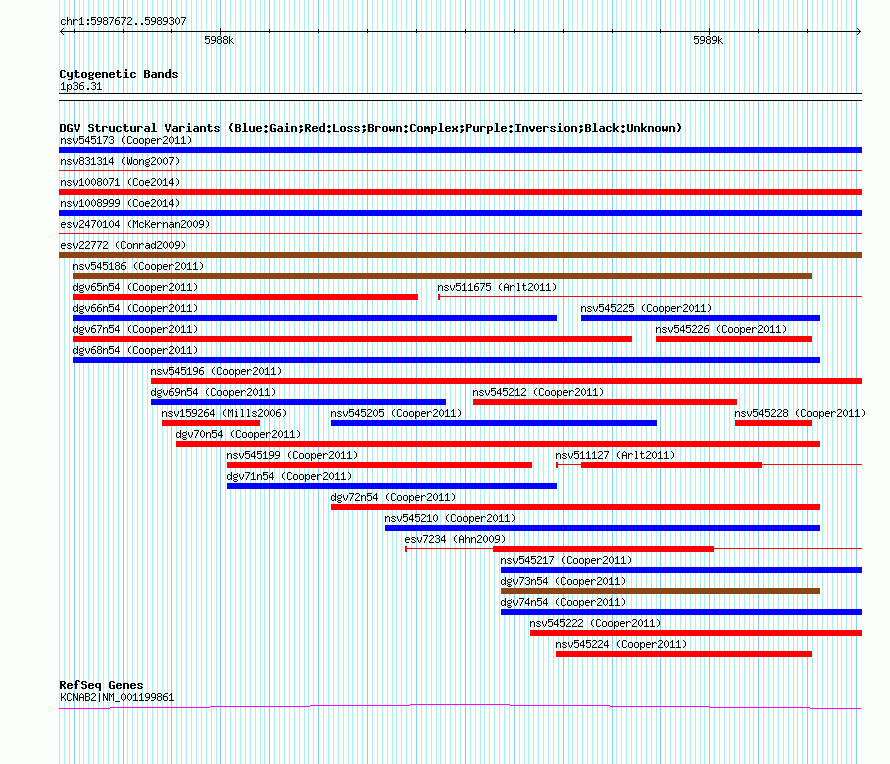This screenshot has width=890, height=764.
Task: Click the right arrow of the ruler
Action: point(859,31)
